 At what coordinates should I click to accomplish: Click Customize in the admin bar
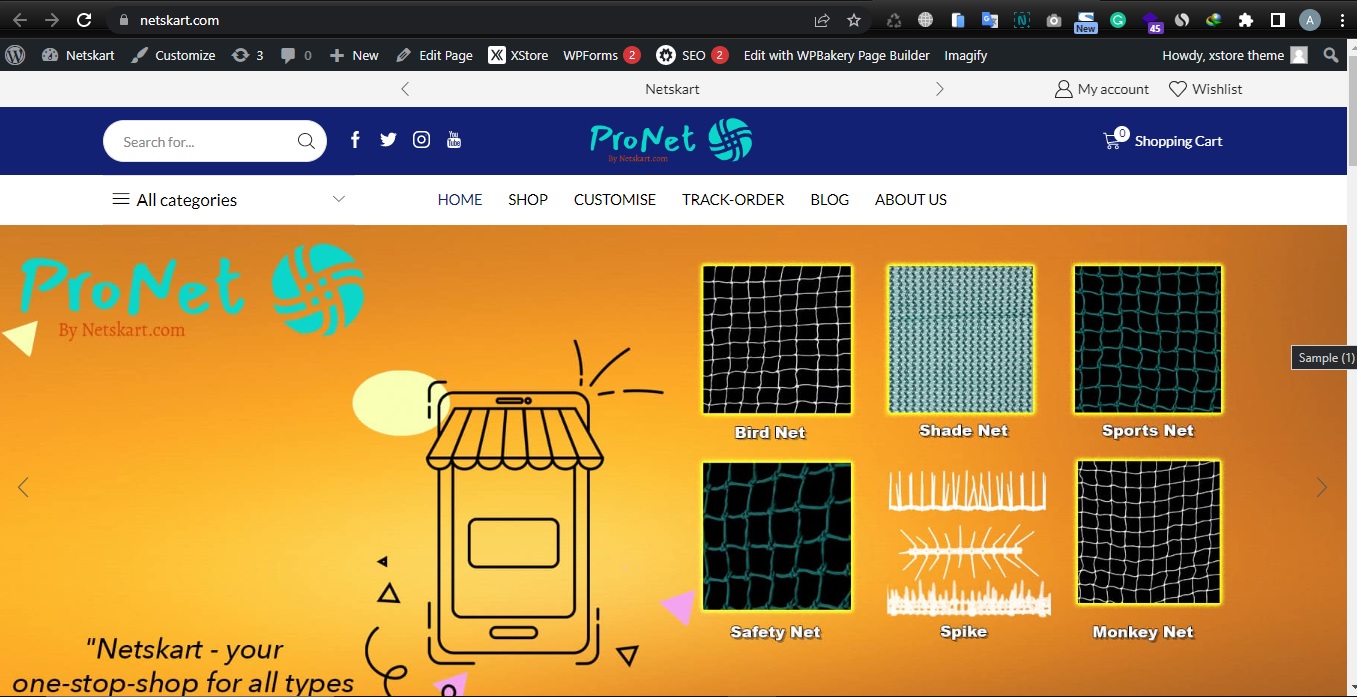coord(173,55)
